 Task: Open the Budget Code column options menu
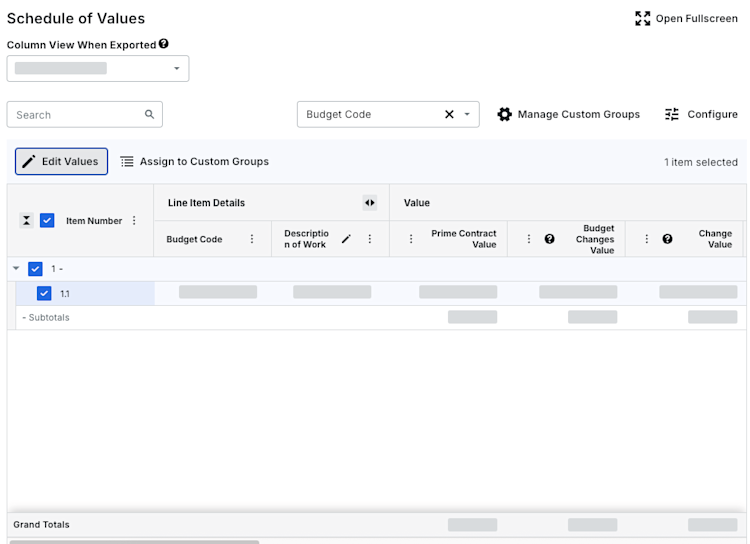[x=252, y=239]
